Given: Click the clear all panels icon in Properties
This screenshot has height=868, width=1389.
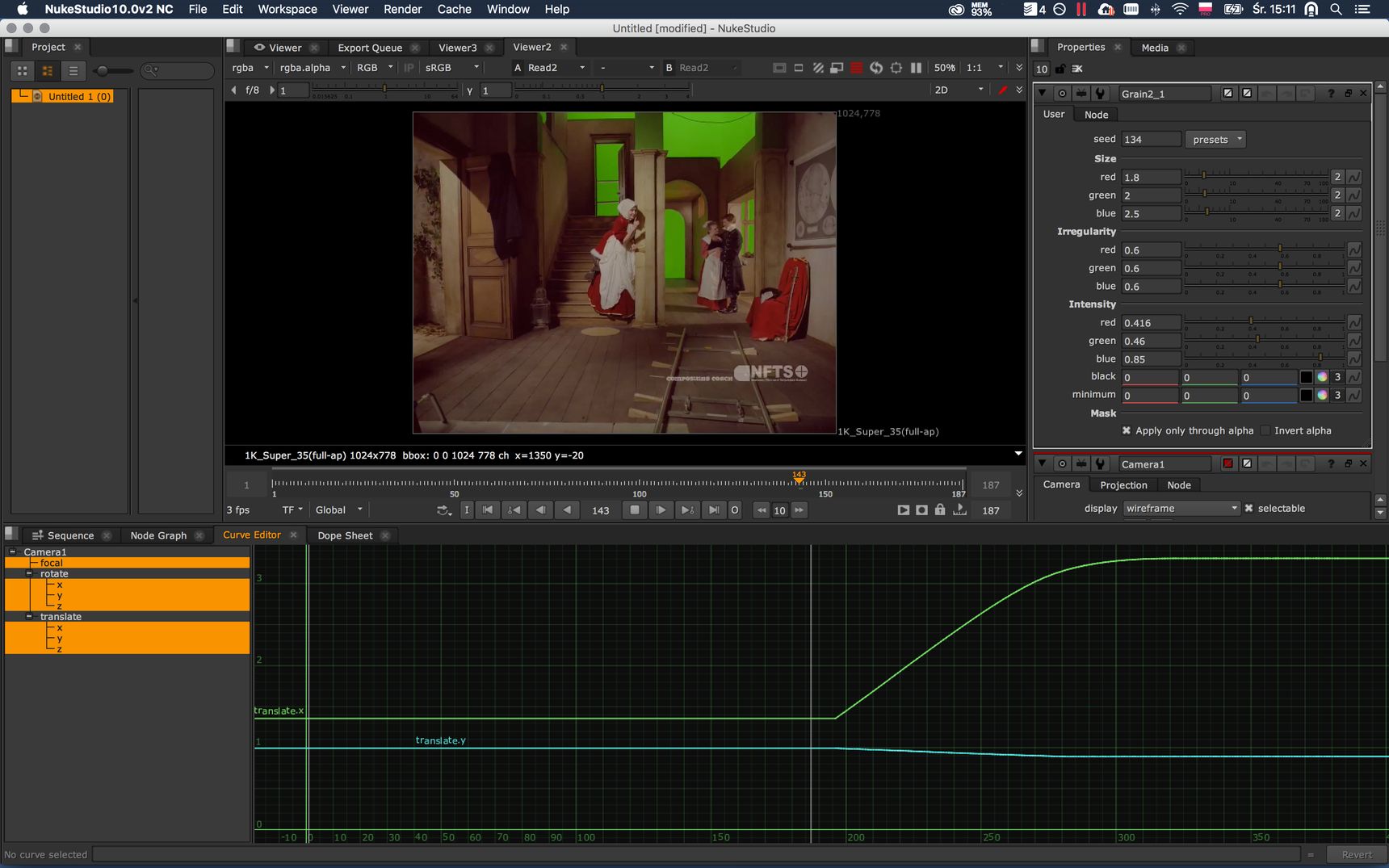Looking at the screenshot, I should 1077,69.
